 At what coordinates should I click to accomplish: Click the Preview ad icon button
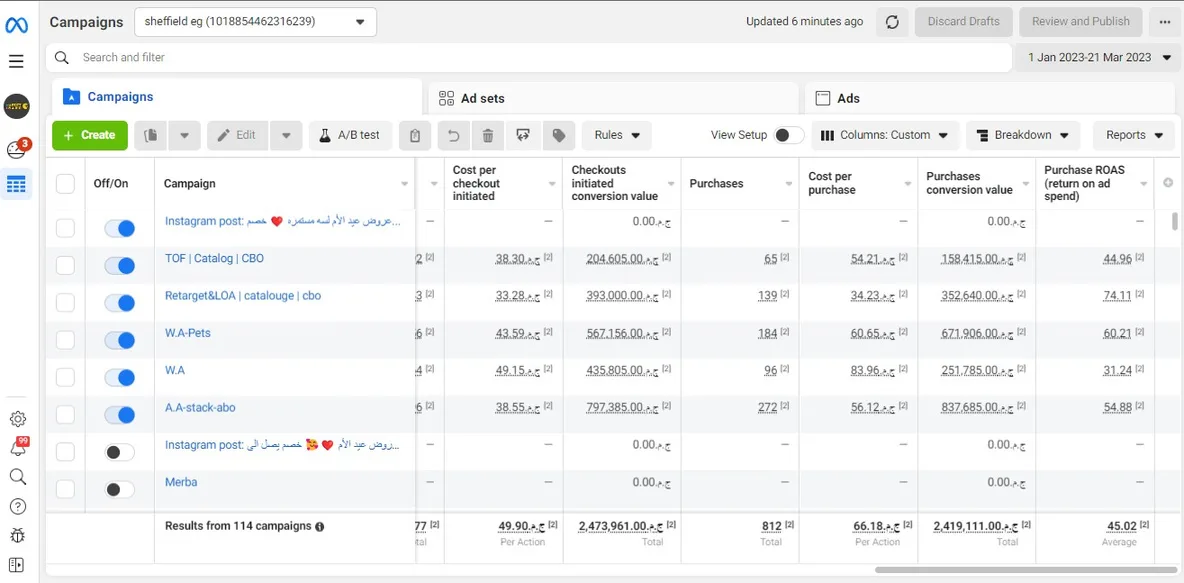click(523, 135)
